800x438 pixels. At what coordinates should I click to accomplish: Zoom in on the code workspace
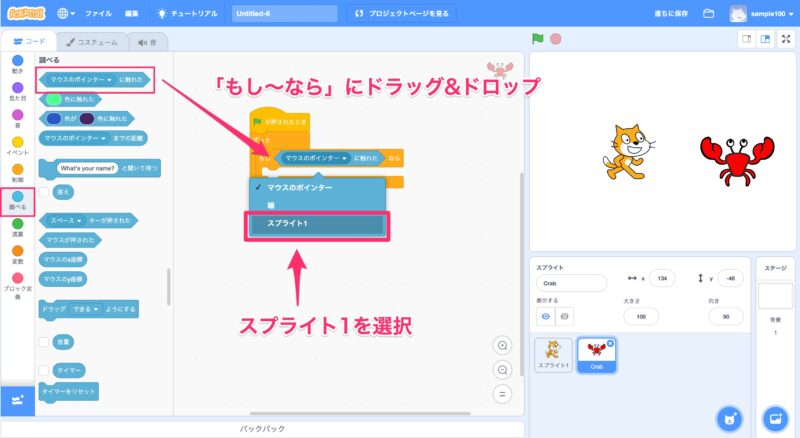(x=503, y=345)
